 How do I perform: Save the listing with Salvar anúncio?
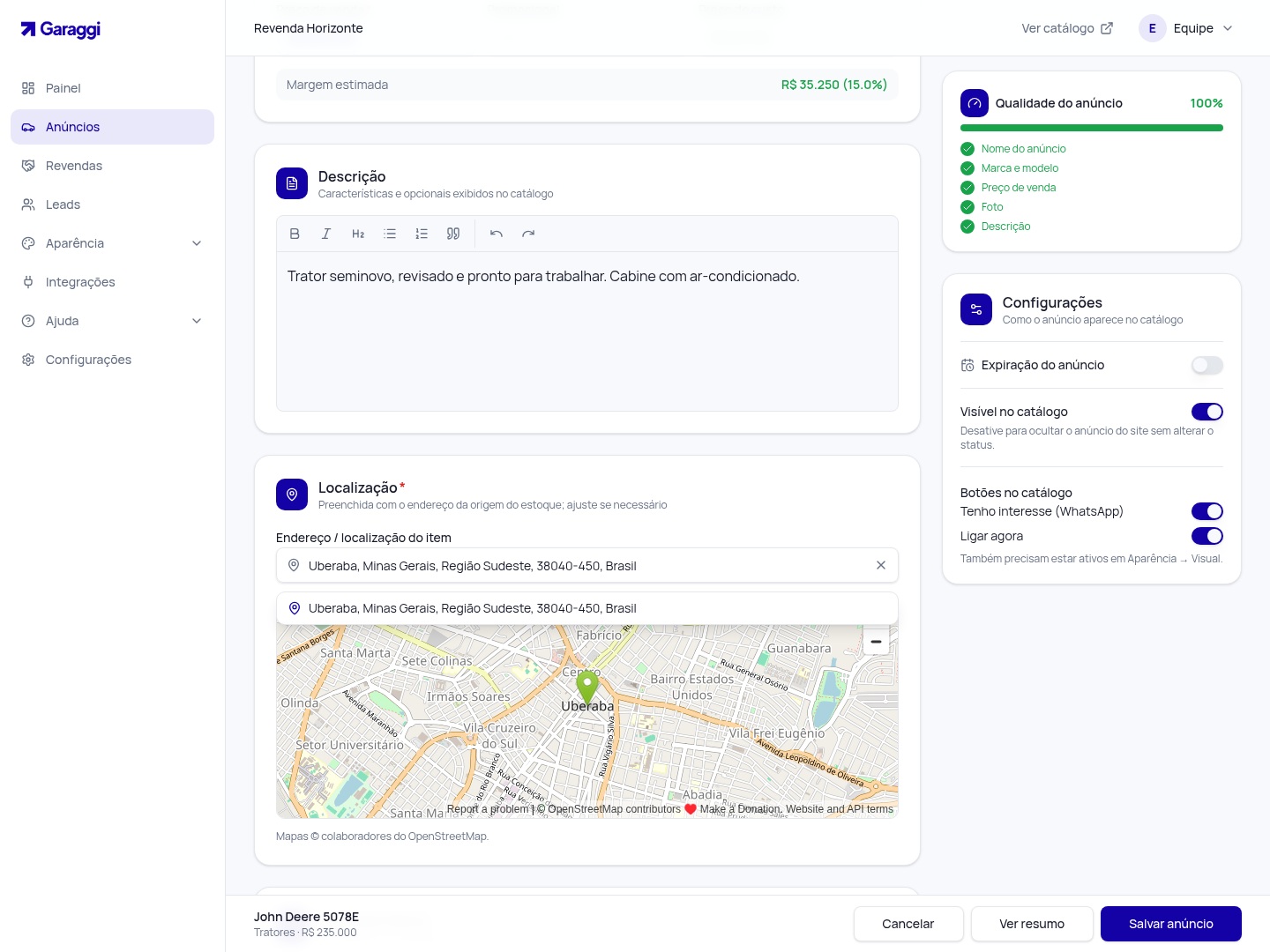(1171, 924)
